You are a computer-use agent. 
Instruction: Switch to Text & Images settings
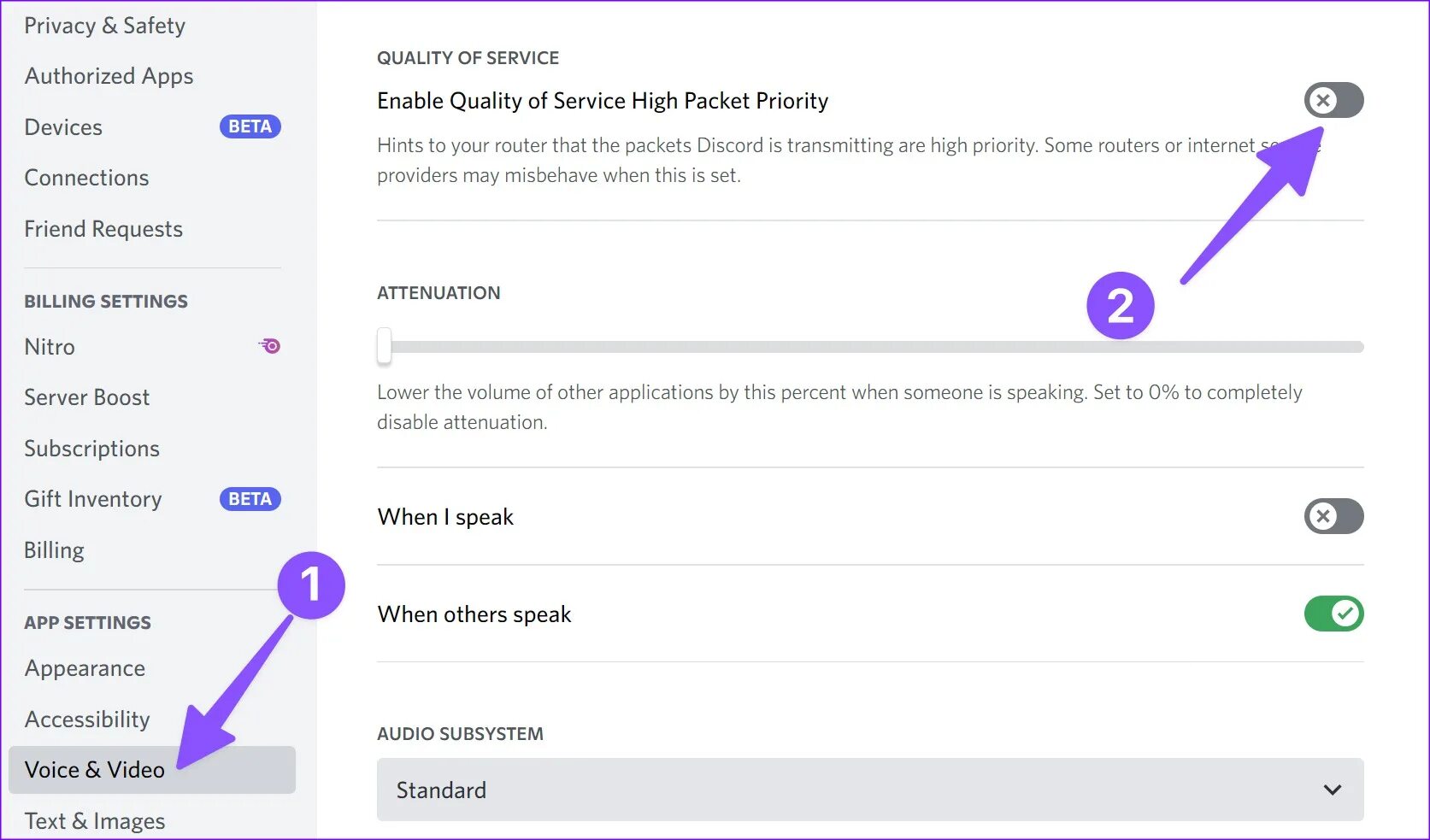(x=94, y=821)
